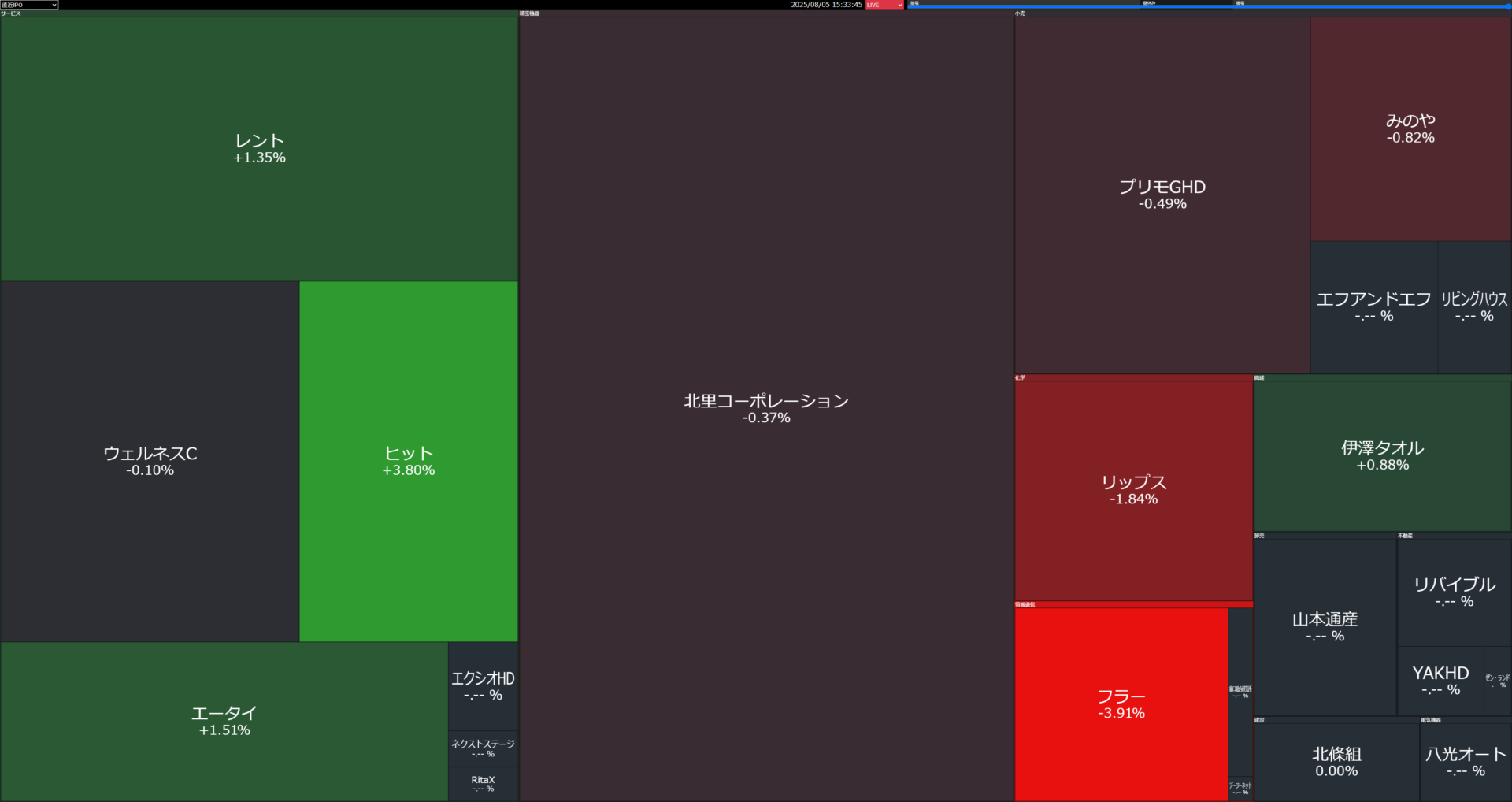Open the レント +1.35% tile
This screenshot has height=802, width=1512.
(x=259, y=149)
